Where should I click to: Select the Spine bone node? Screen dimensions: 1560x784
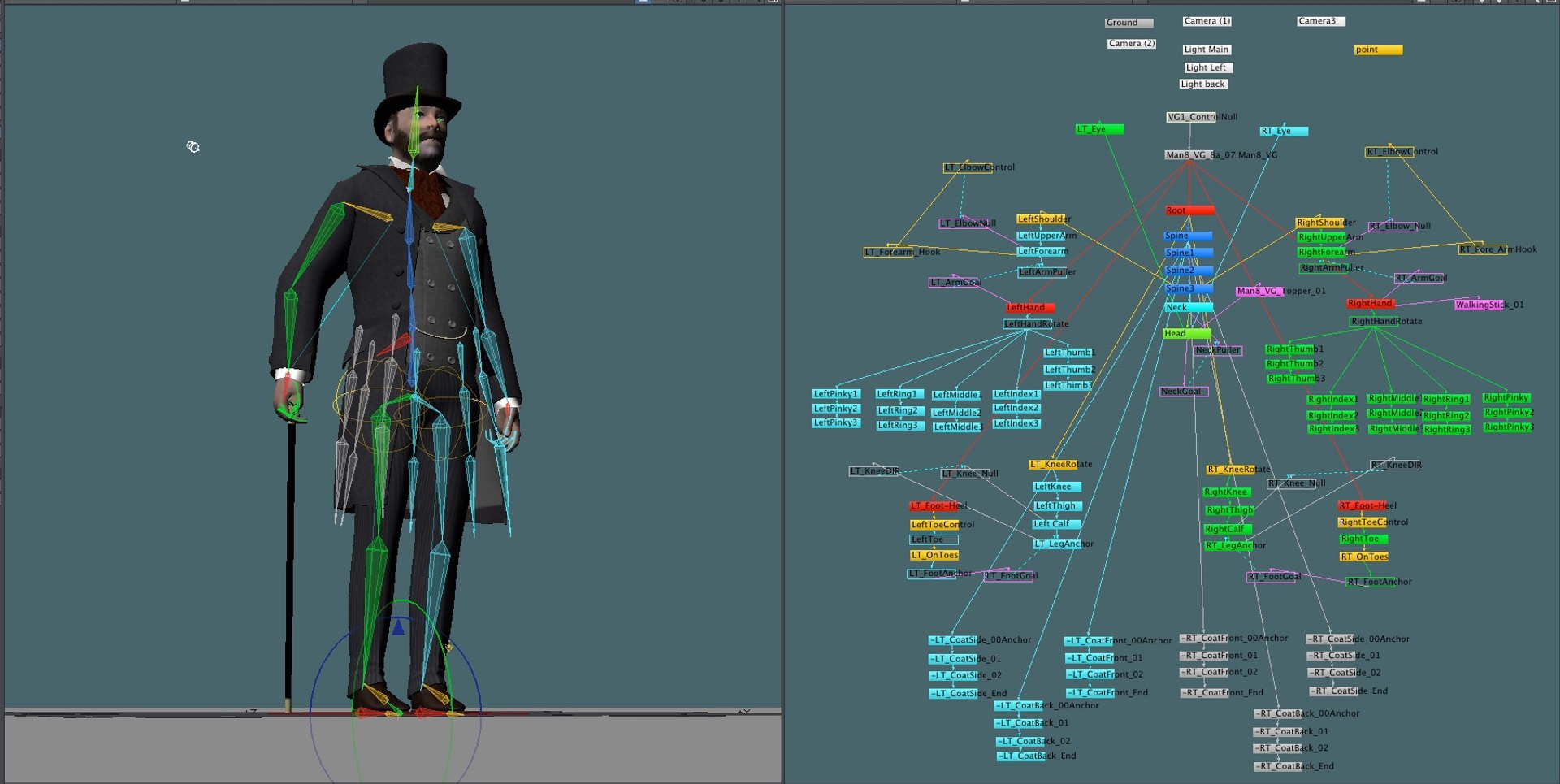(1188, 236)
